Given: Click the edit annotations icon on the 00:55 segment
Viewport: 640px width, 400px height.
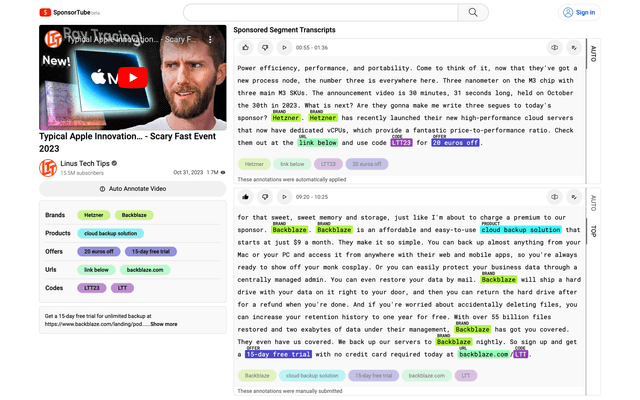Looking at the screenshot, I should [574, 48].
